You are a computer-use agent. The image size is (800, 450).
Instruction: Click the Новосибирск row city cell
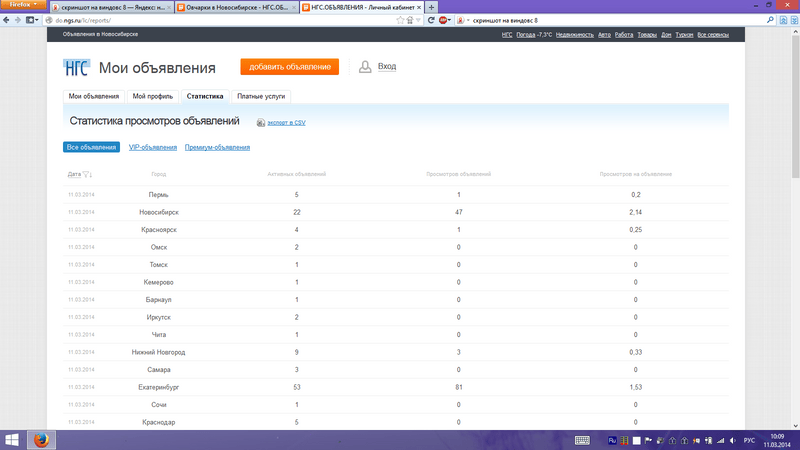(x=159, y=212)
